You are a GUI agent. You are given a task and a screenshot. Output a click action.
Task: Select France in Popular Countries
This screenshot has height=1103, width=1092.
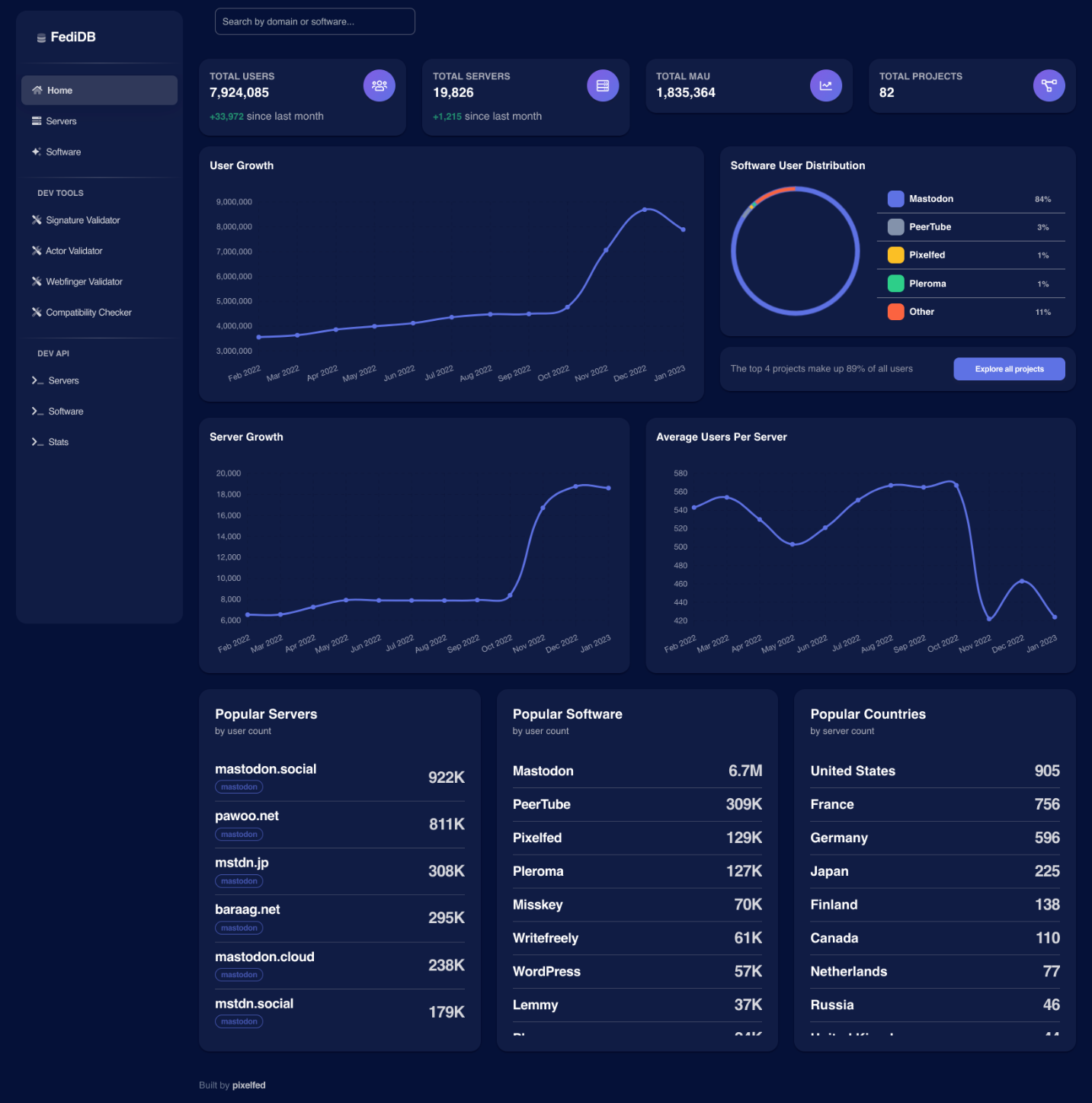[935, 805]
